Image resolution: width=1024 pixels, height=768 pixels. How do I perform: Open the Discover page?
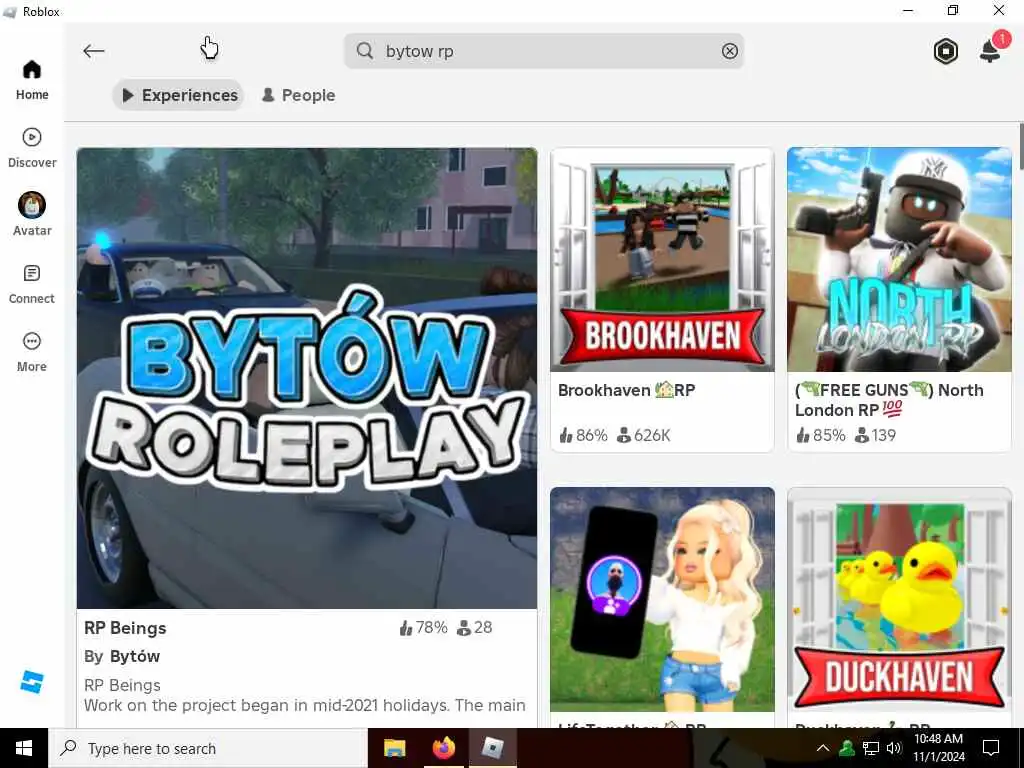(31, 148)
